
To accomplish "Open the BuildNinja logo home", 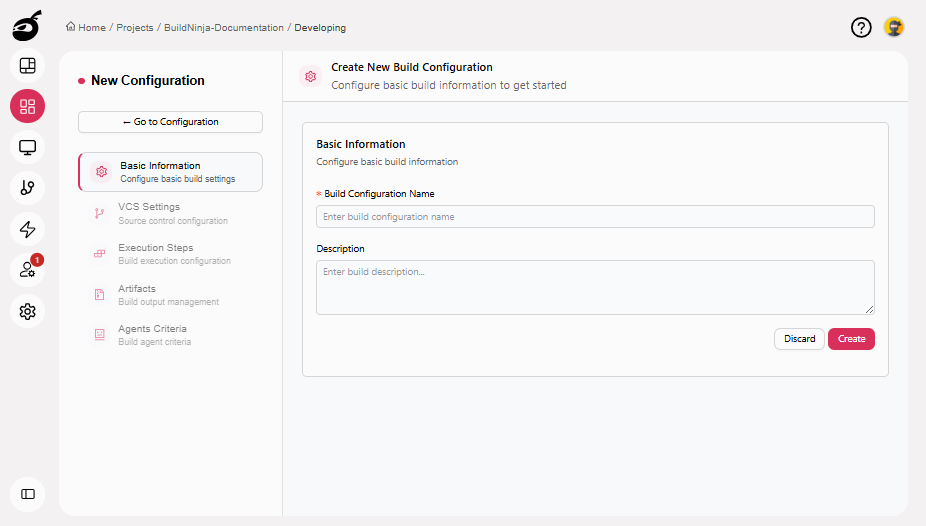I will [27, 25].
